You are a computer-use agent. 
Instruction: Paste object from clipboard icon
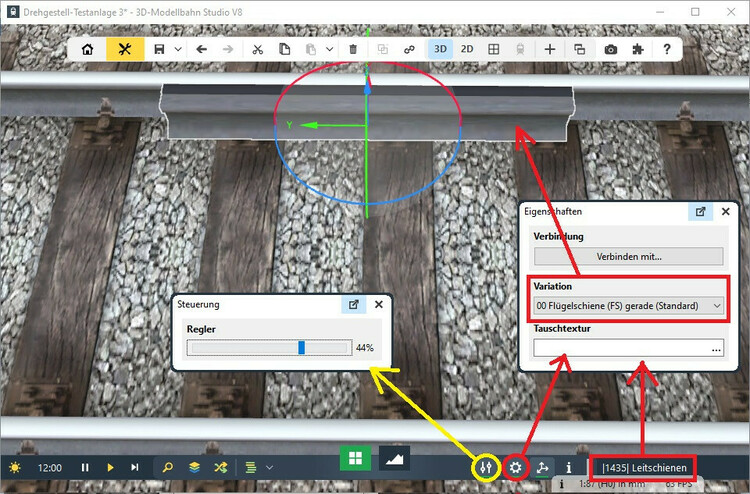coord(311,49)
